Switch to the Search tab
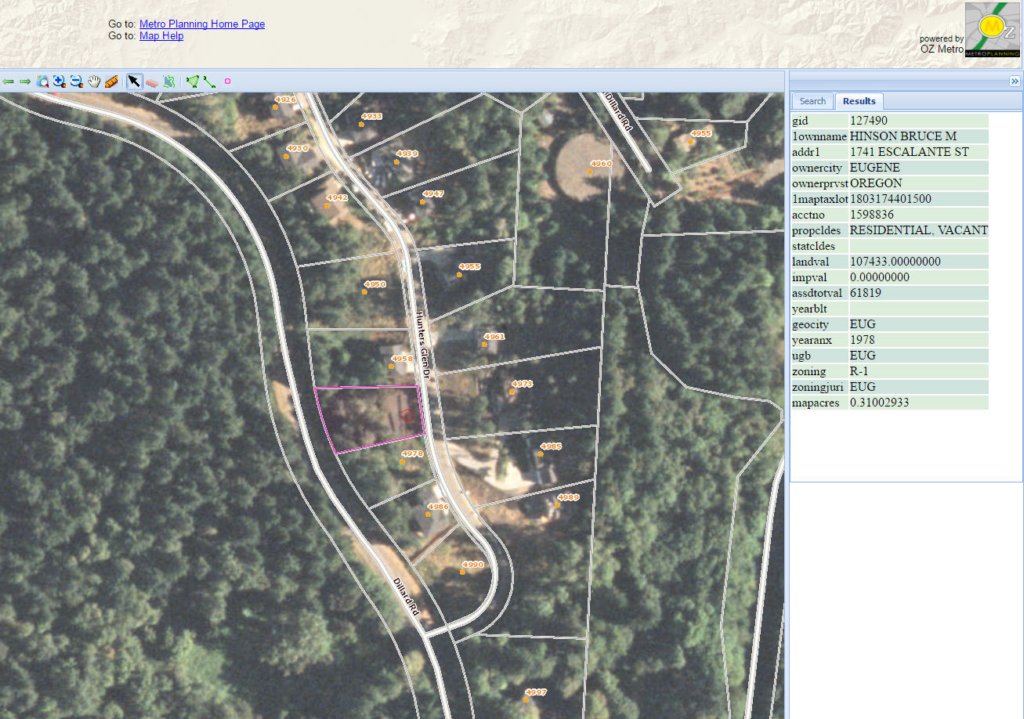The image size is (1024, 719). click(x=812, y=101)
